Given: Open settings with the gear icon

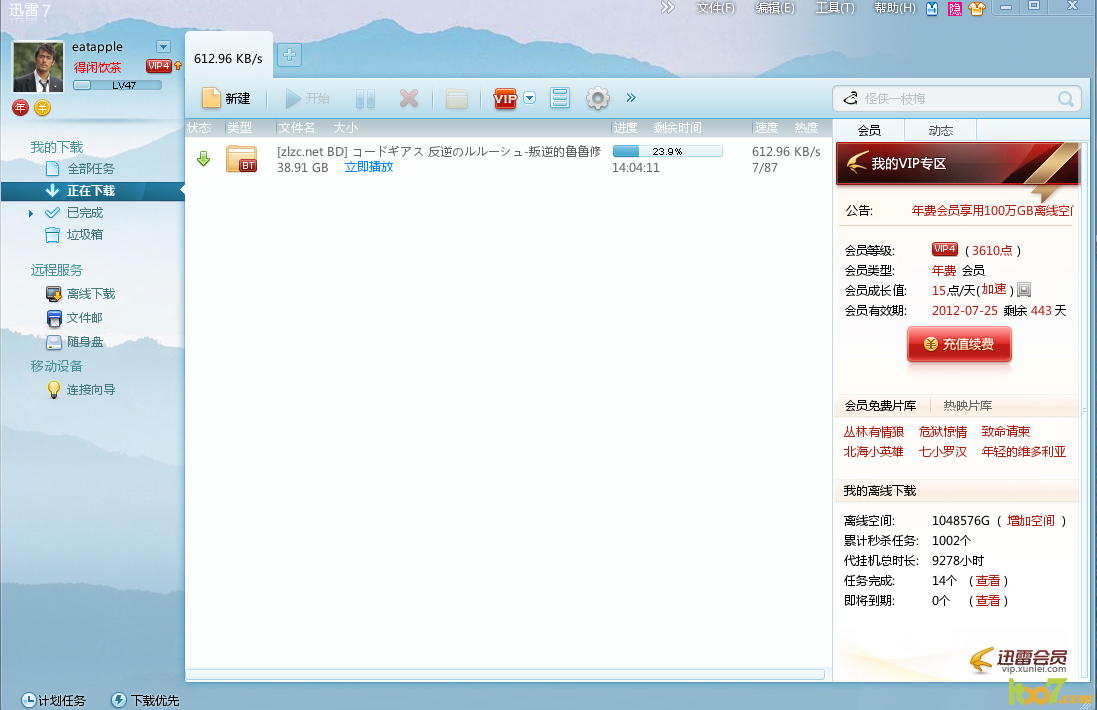Looking at the screenshot, I should (x=597, y=98).
